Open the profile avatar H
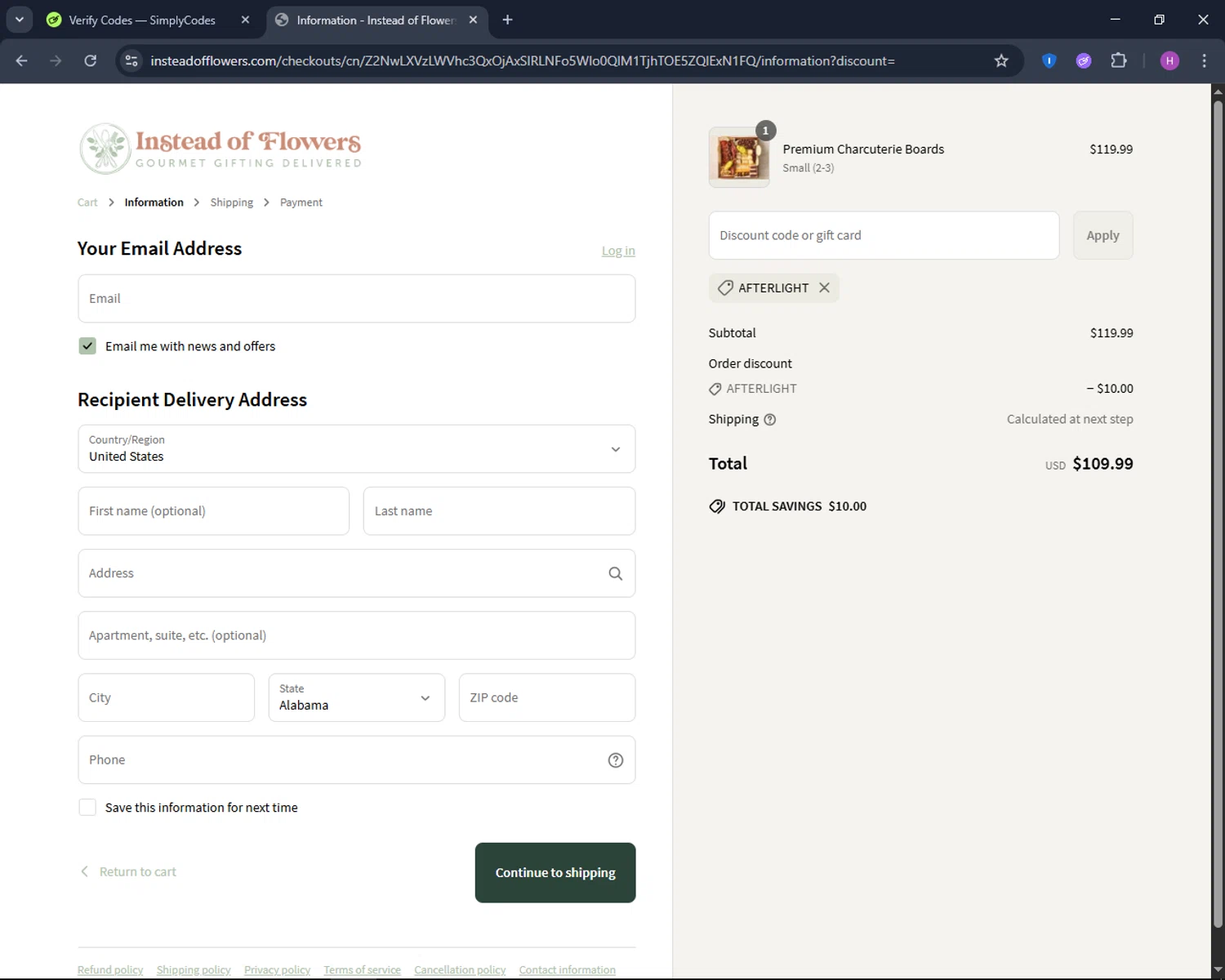Viewport: 1225px width, 980px height. point(1169,60)
